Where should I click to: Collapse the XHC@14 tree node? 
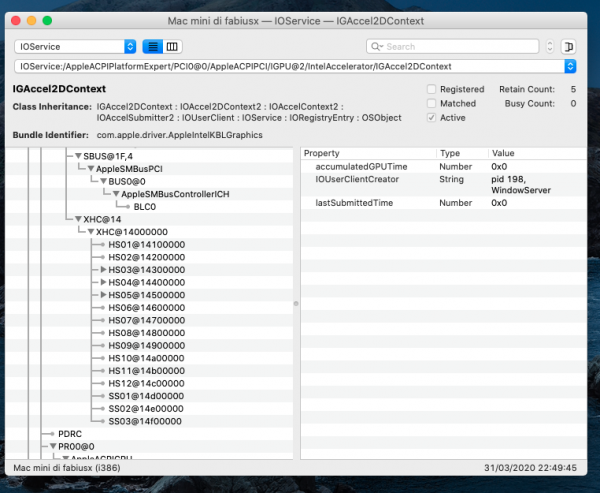(78, 219)
